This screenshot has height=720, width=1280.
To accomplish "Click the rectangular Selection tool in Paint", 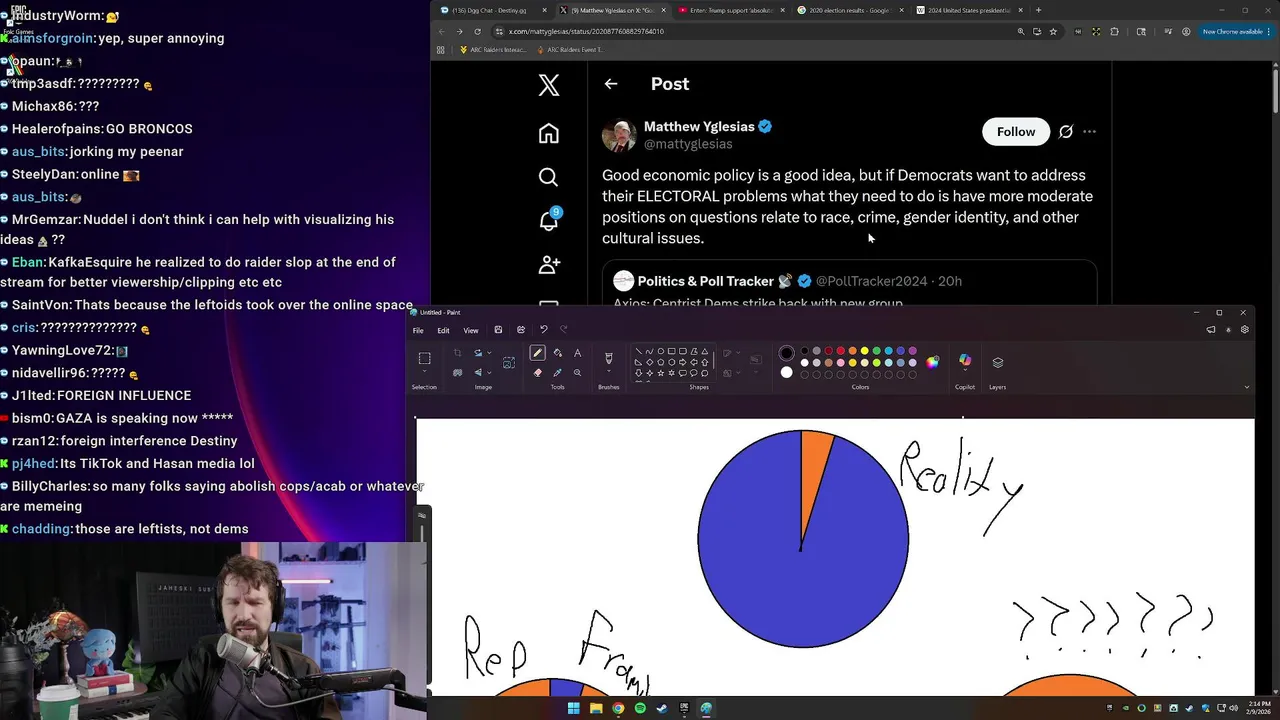I will click(x=424, y=358).
